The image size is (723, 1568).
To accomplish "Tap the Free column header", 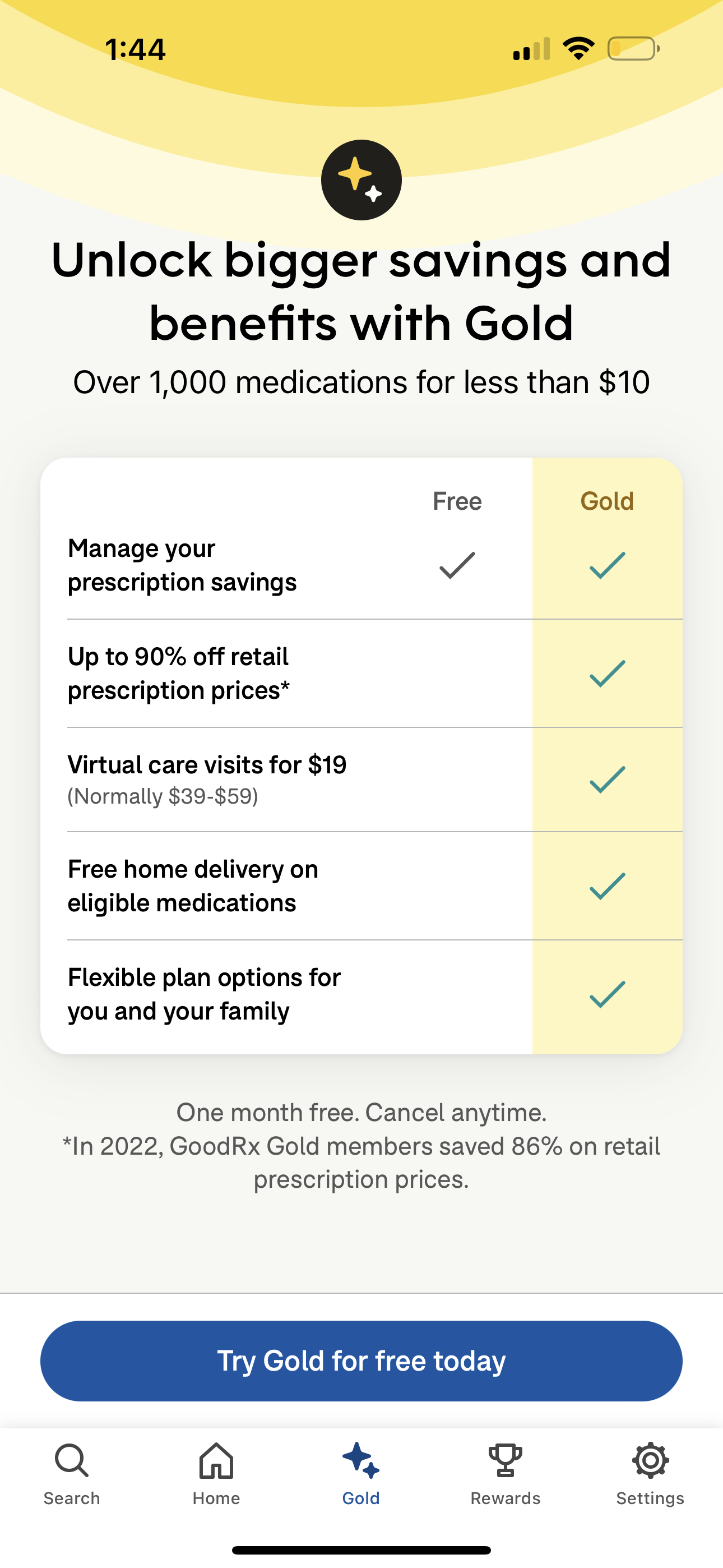I will [x=457, y=500].
